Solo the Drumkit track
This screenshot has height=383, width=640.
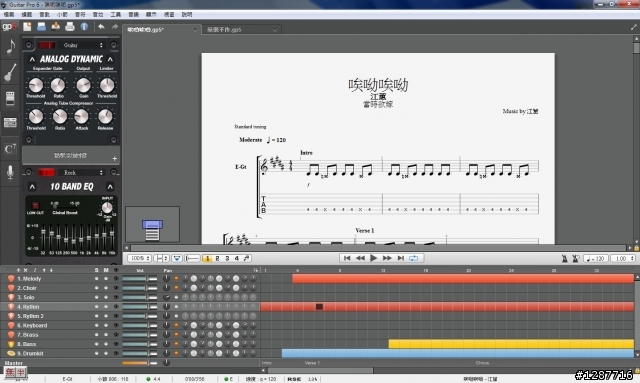coord(96,353)
